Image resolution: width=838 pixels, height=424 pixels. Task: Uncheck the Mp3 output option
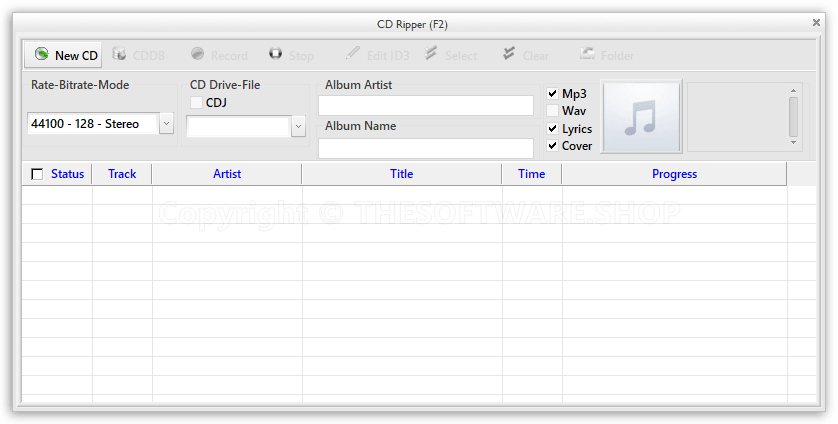553,94
